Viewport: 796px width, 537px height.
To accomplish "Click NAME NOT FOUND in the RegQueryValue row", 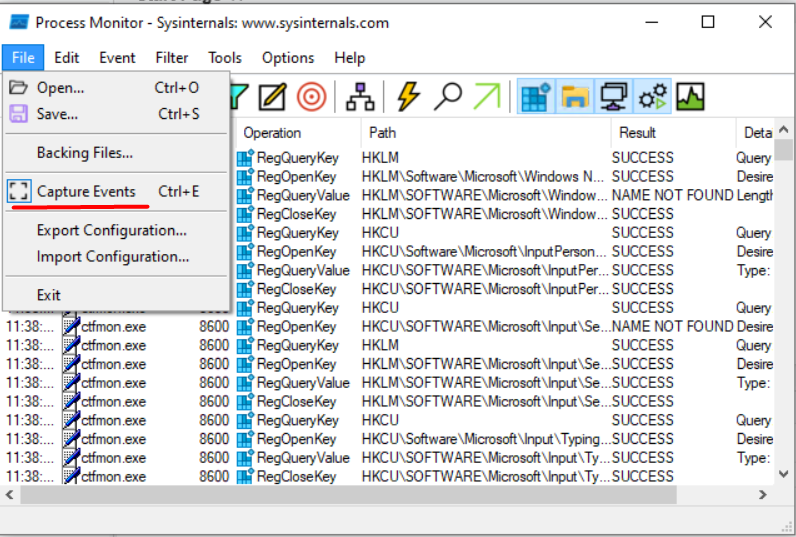I will click(x=672, y=195).
